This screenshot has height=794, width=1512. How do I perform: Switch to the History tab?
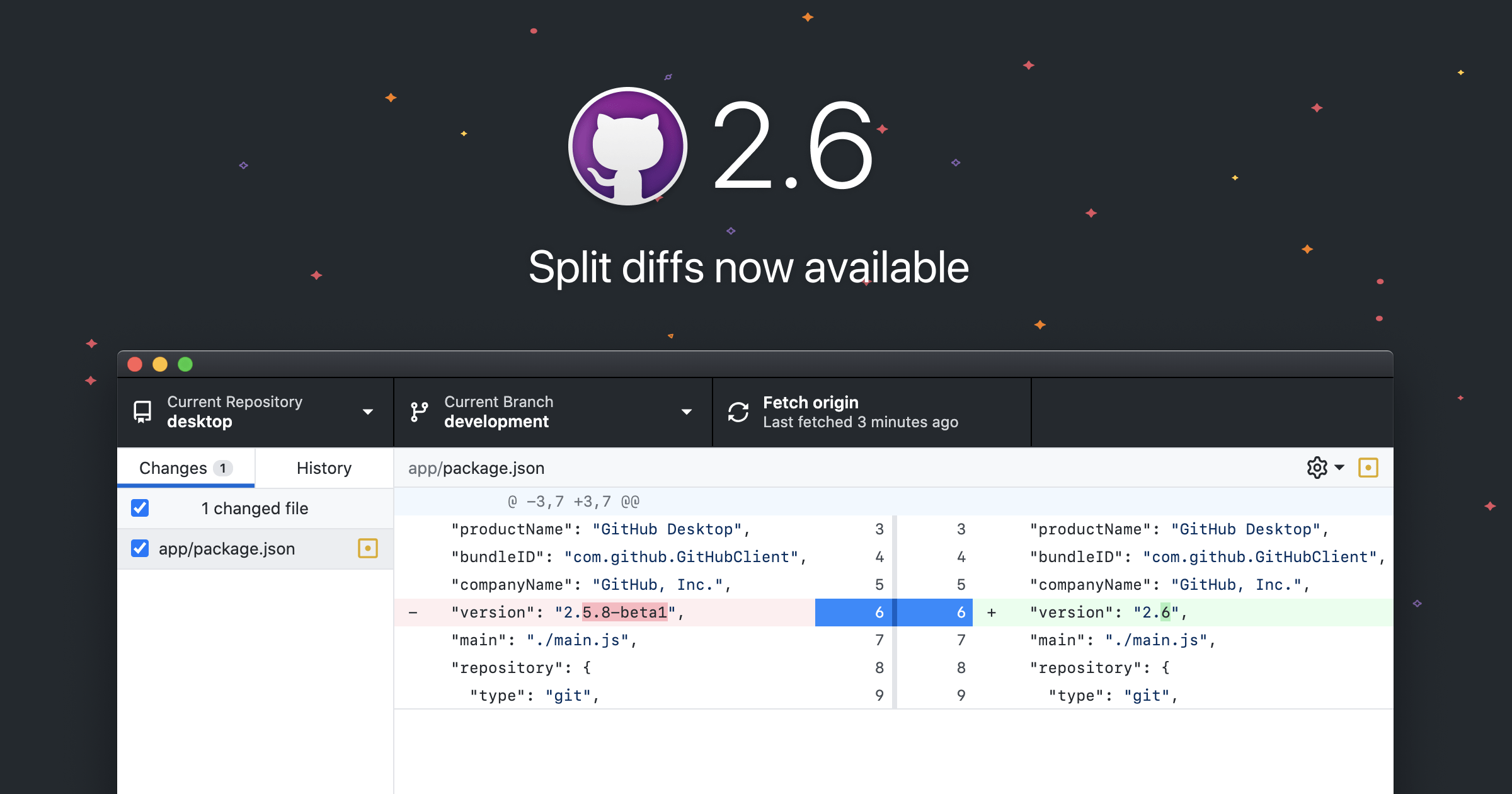(323, 468)
